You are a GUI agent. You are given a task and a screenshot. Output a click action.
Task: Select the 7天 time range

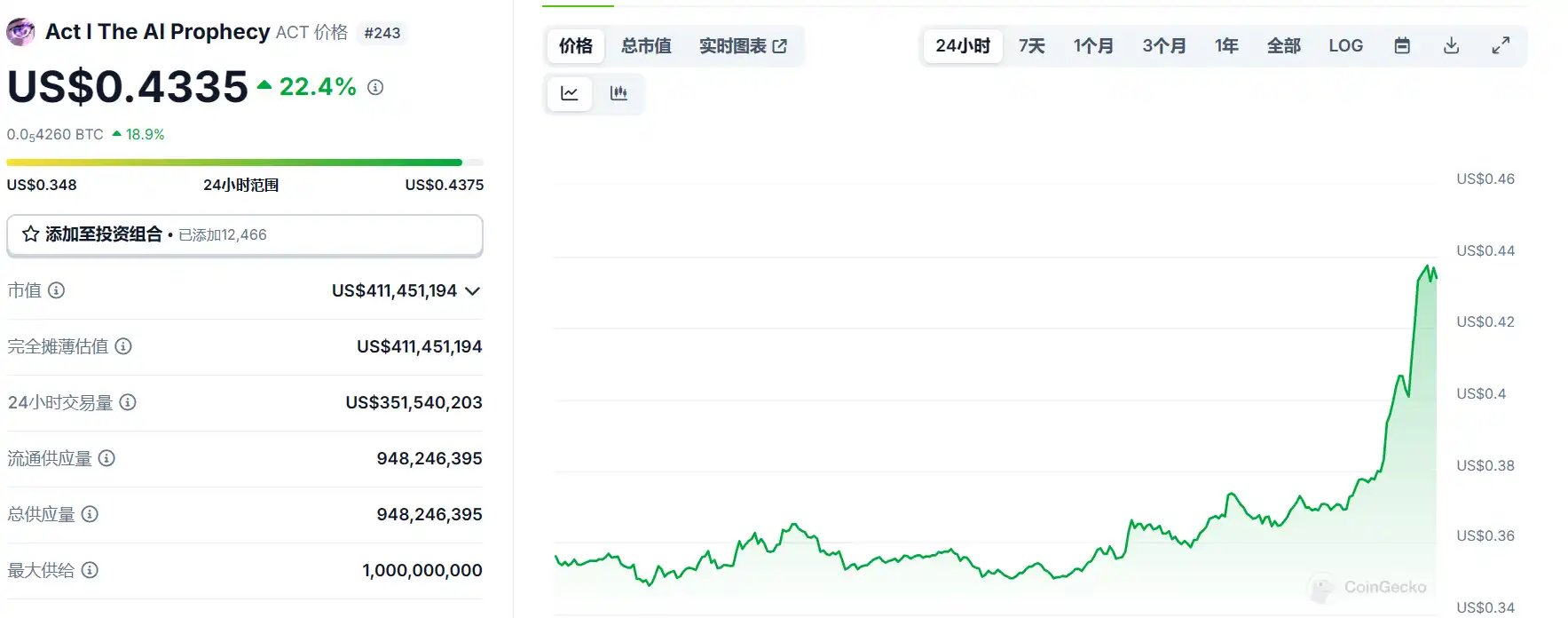click(1032, 46)
